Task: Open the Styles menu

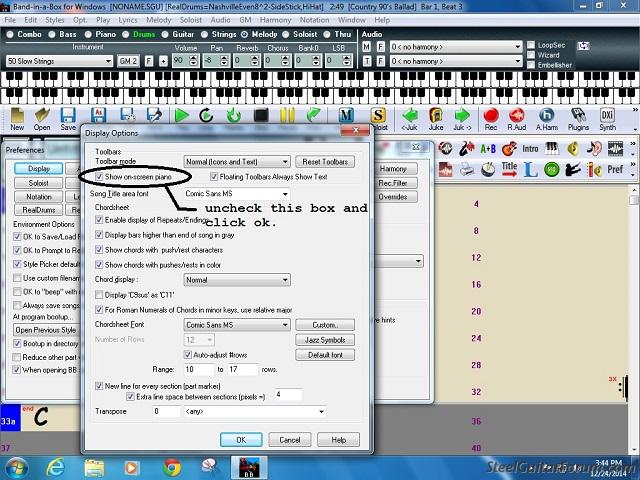Action: click(x=54, y=20)
